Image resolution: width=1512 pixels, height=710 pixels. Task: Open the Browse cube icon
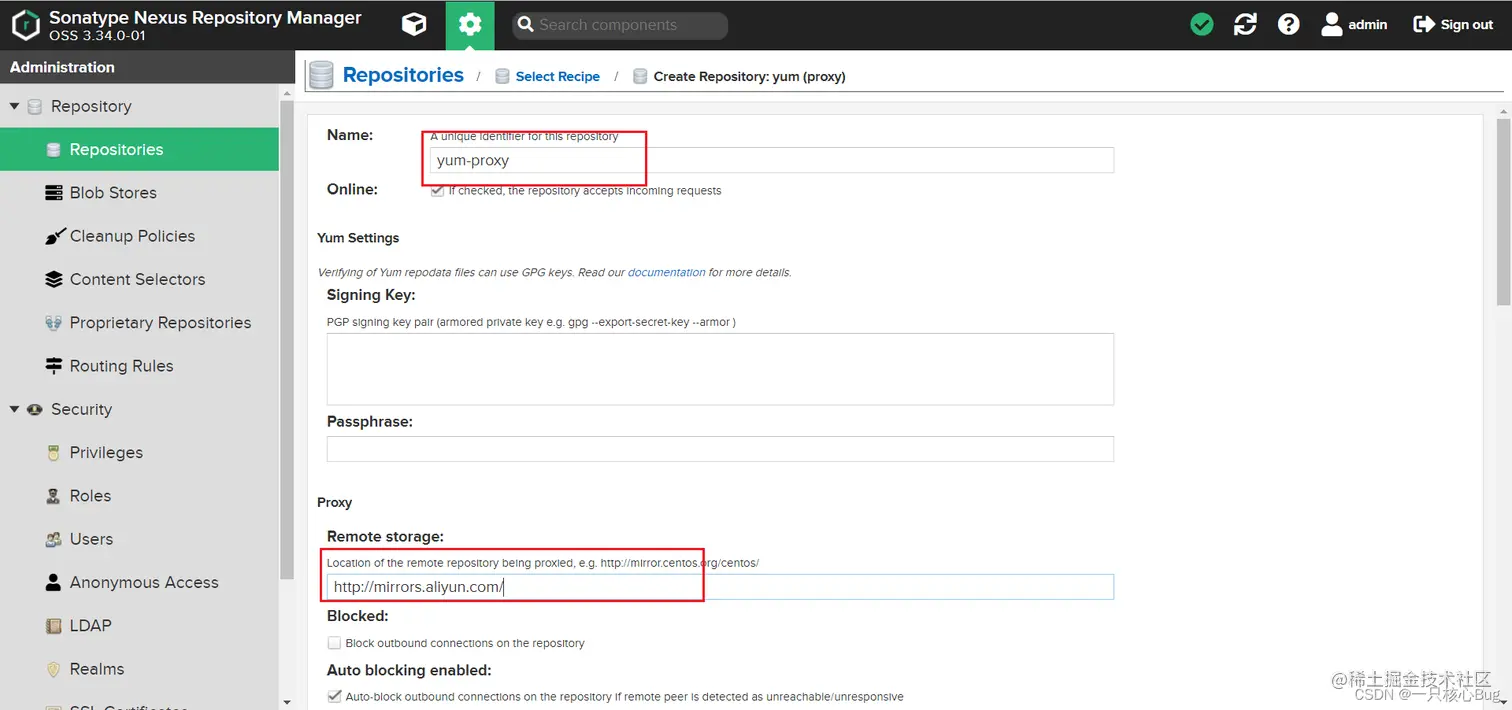(x=414, y=25)
